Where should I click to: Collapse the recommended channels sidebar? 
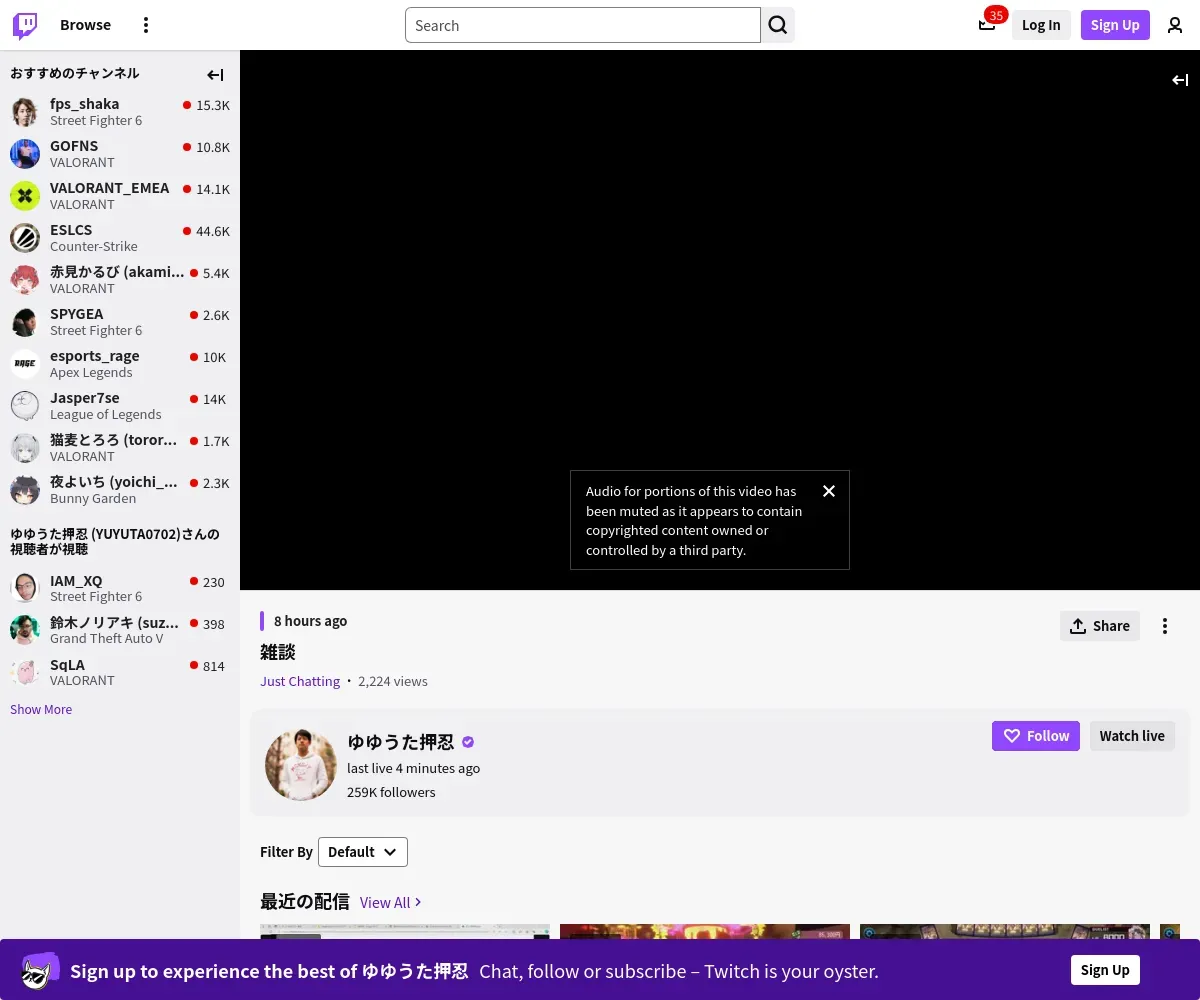215,75
